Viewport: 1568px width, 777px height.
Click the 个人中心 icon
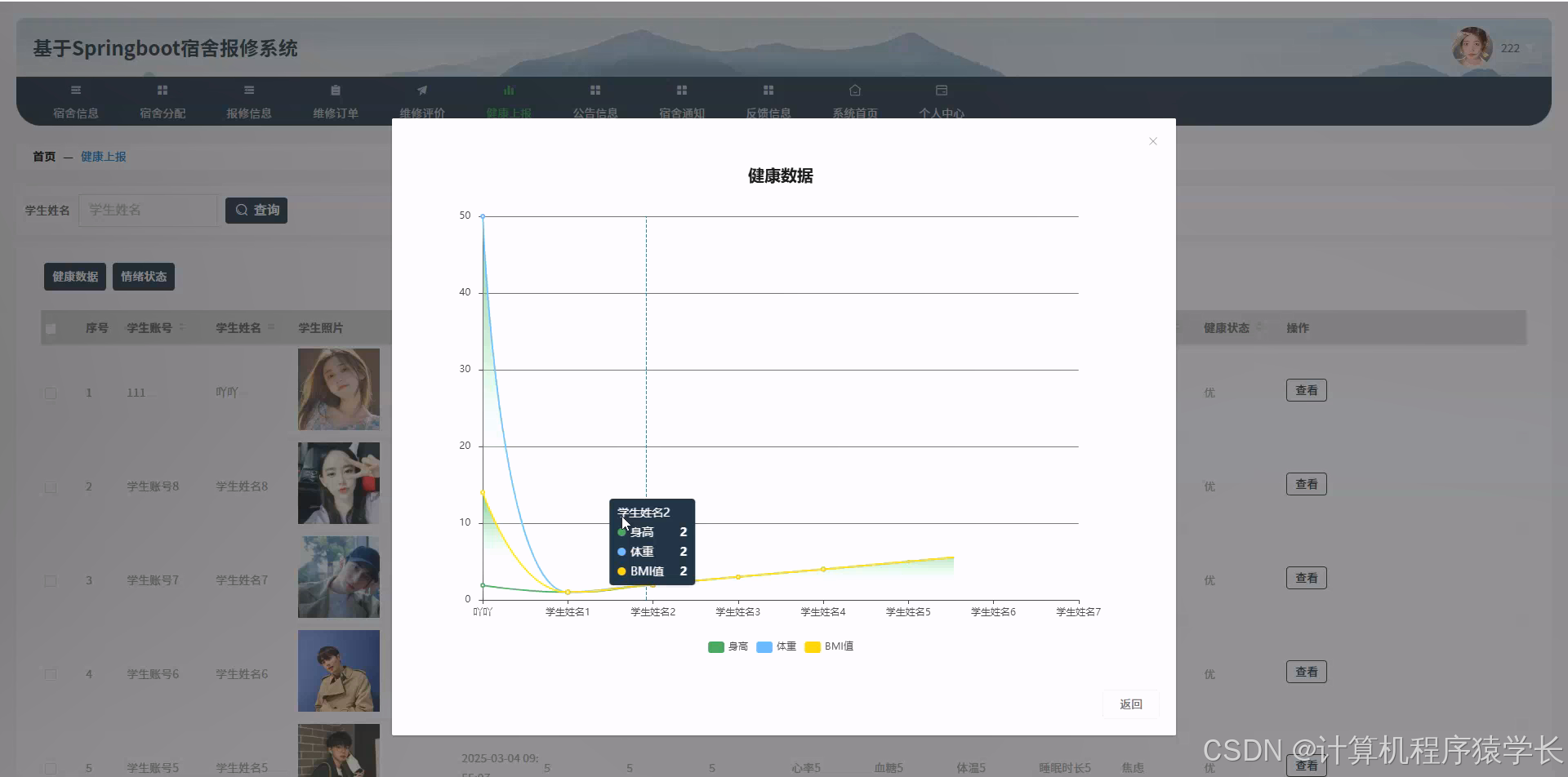[x=941, y=90]
